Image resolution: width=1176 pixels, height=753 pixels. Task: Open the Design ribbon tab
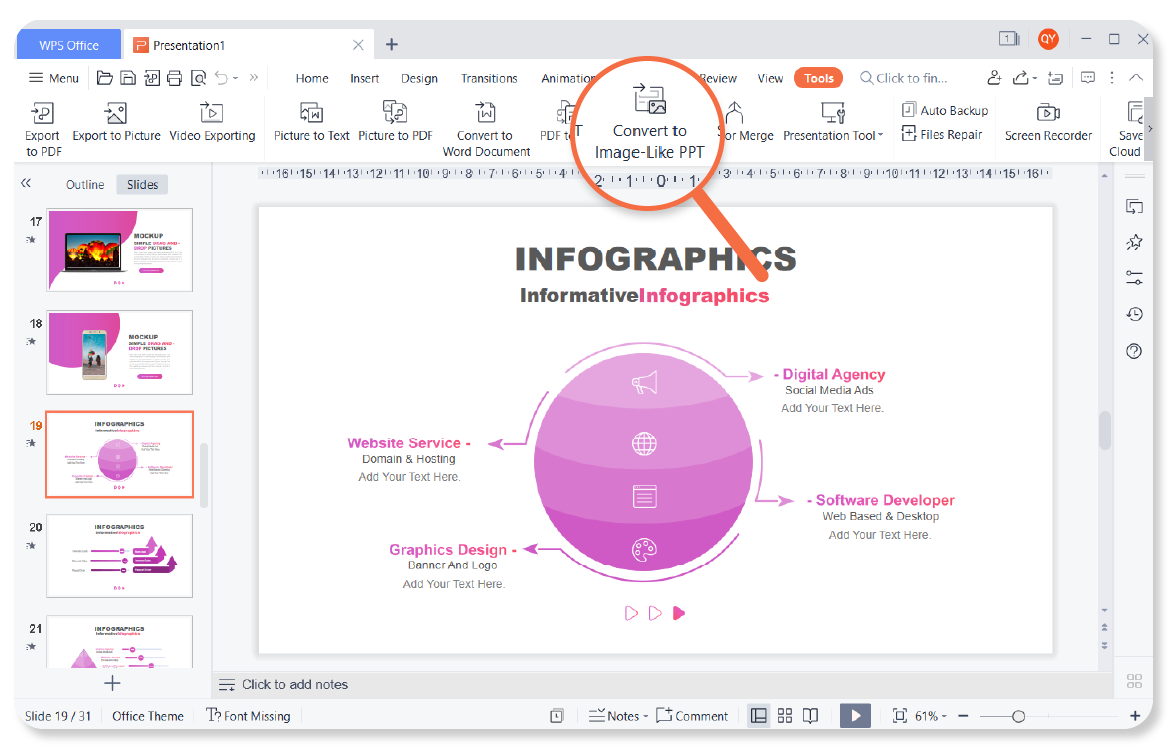[419, 78]
